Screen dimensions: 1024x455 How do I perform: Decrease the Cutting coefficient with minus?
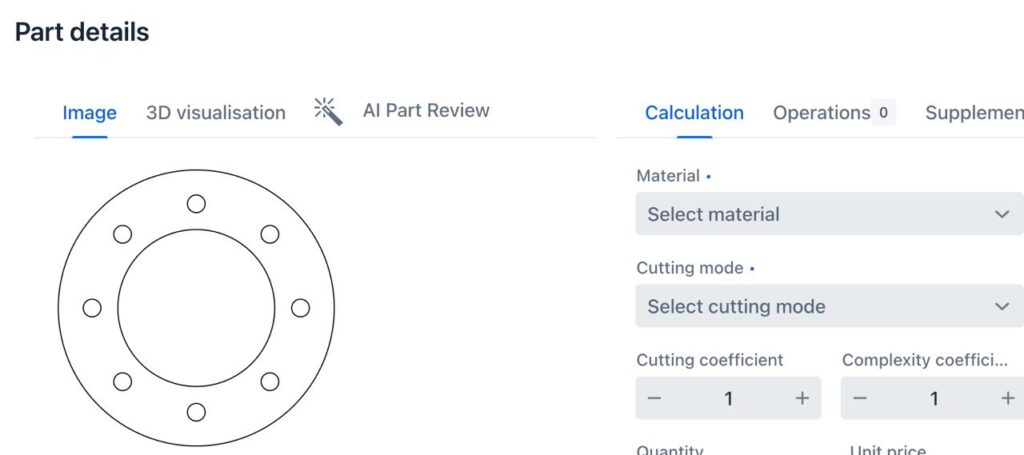point(654,398)
